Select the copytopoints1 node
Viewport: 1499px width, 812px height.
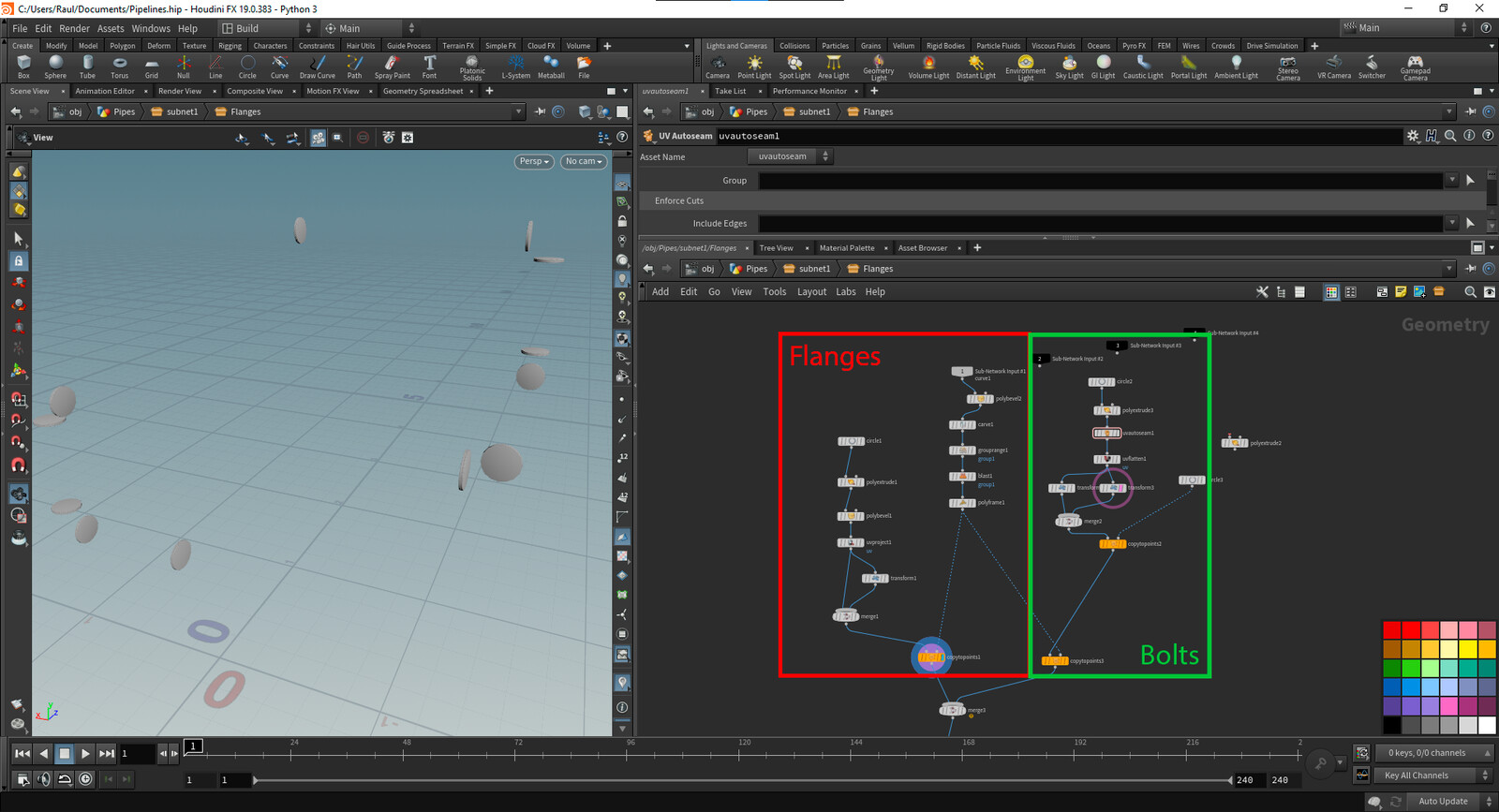click(x=931, y=657)
